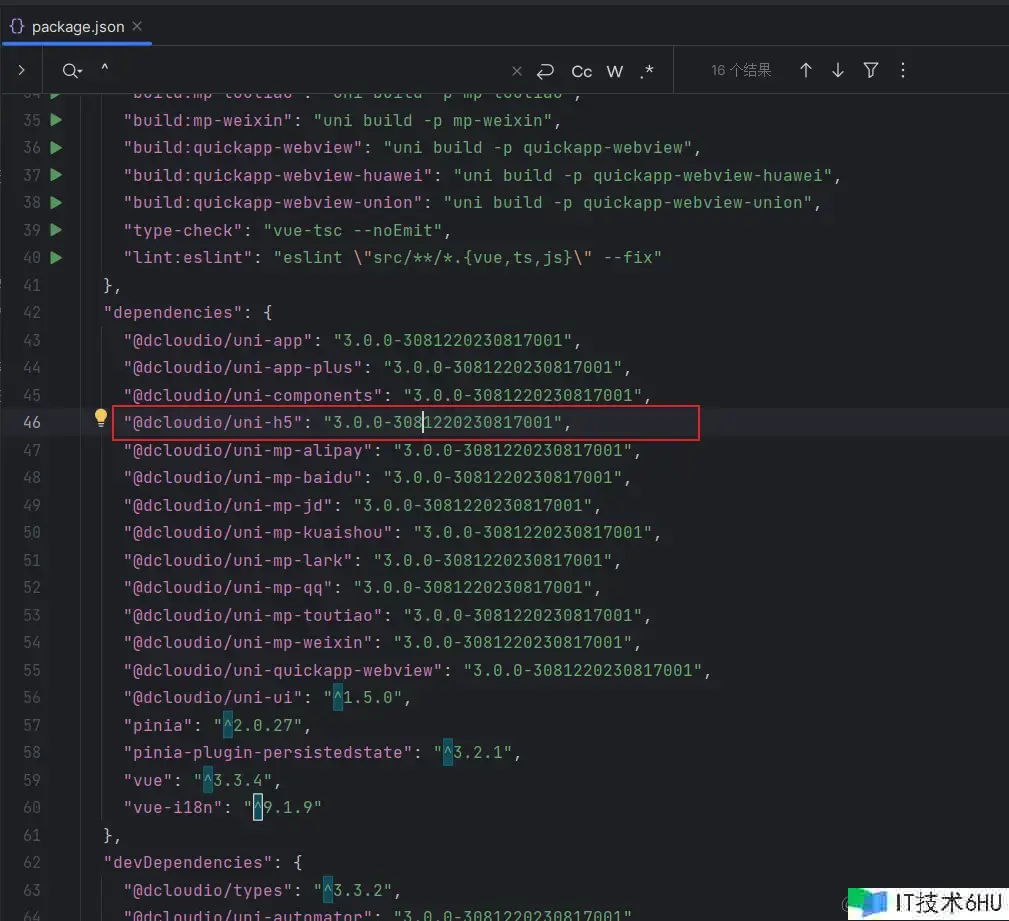Click the "vue-tsc --noEmit" command value
The image size is (1009, 921).
coord(353,230)
